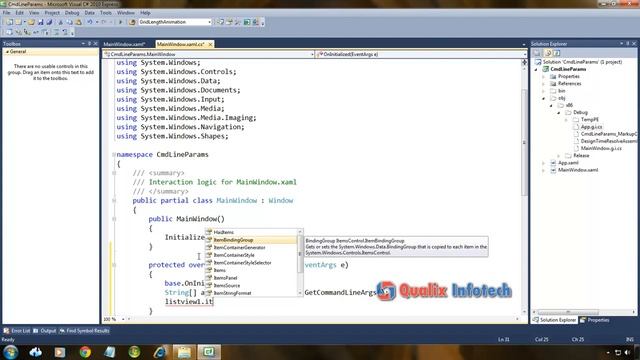Choose ItemContainerStyle in IntelliSense list
Screen dimensions: 640x360
click(x=252, y=255)
